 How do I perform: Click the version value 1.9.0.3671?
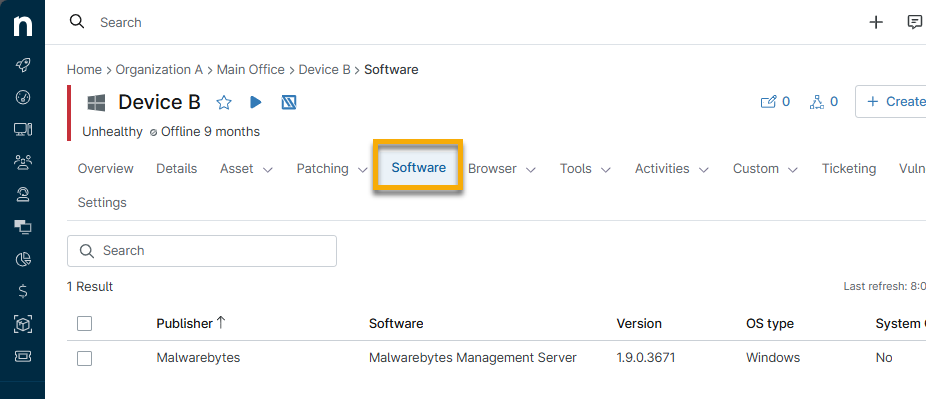645,358
